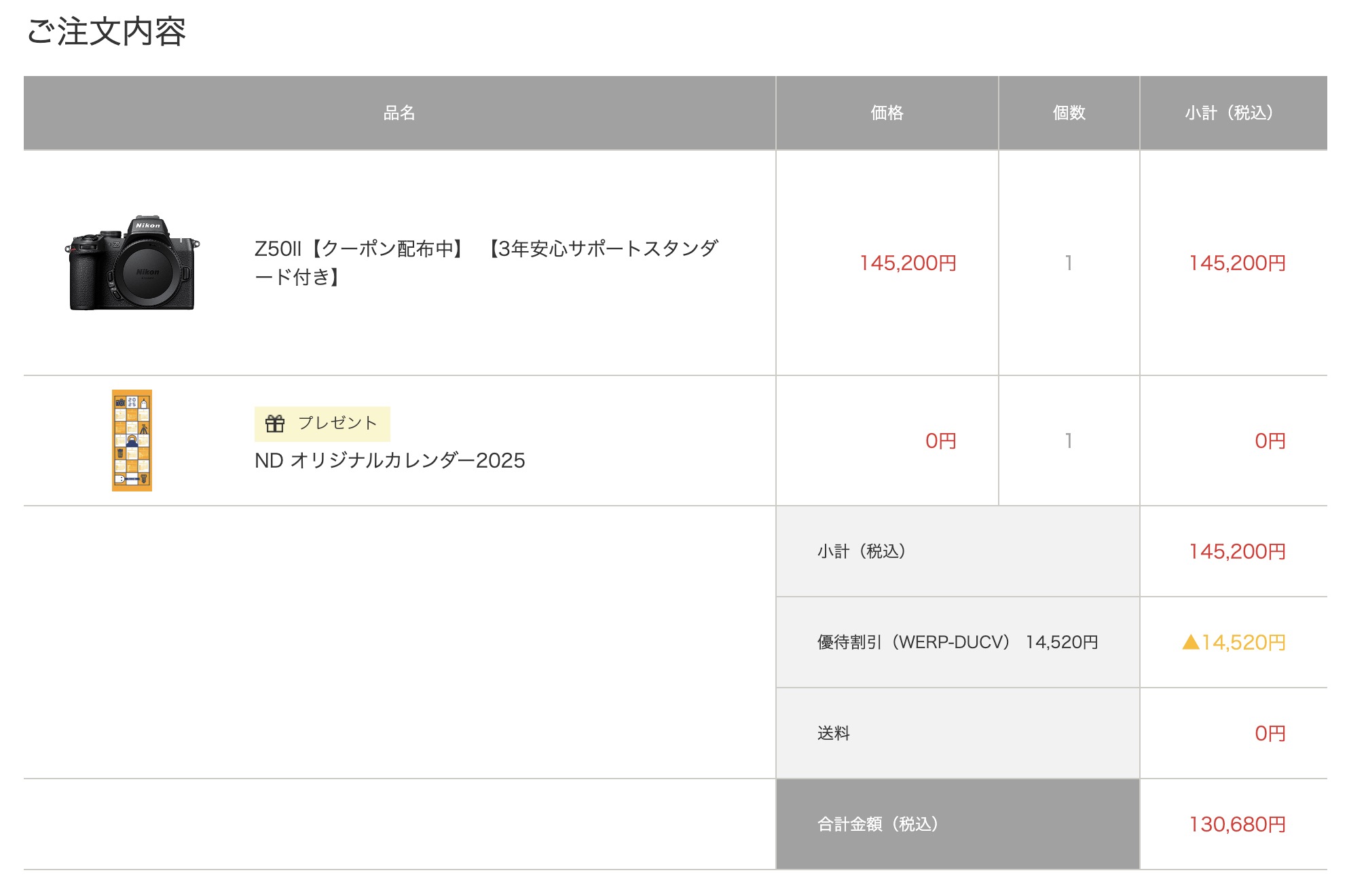The height and width of the screenshot is (896, 1366).
Task: Click the 送料 row label
Action: [x=834, y=733]
